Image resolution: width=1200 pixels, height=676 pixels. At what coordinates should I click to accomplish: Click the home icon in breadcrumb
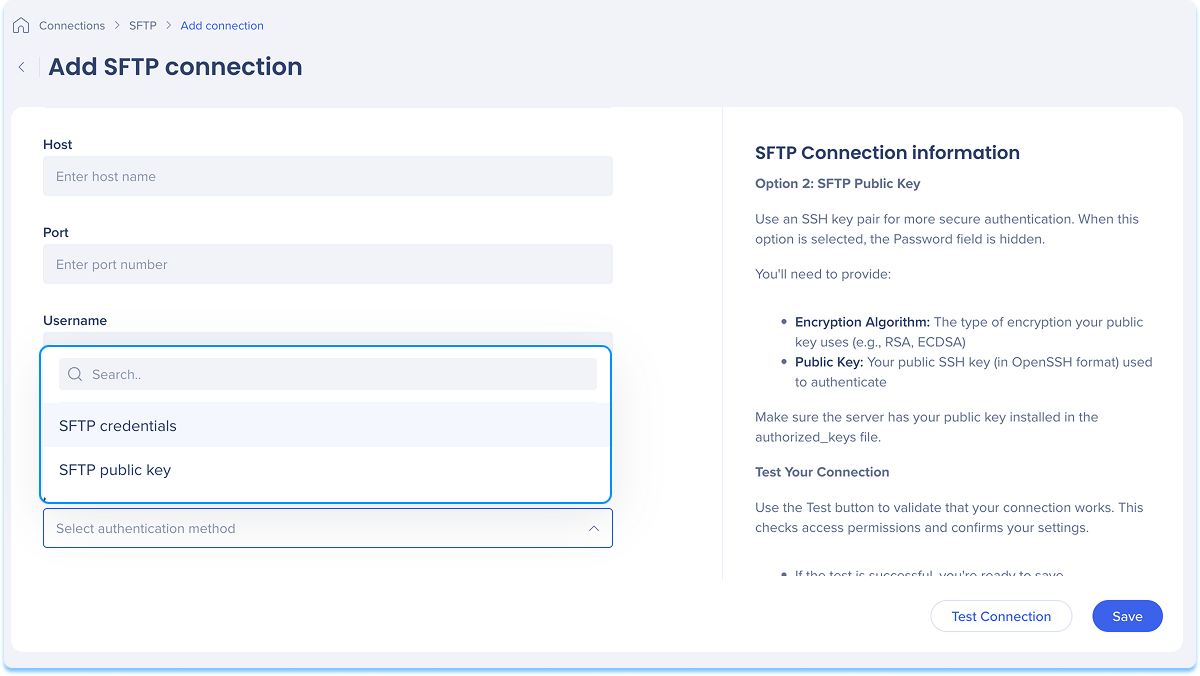coord(21,25)
